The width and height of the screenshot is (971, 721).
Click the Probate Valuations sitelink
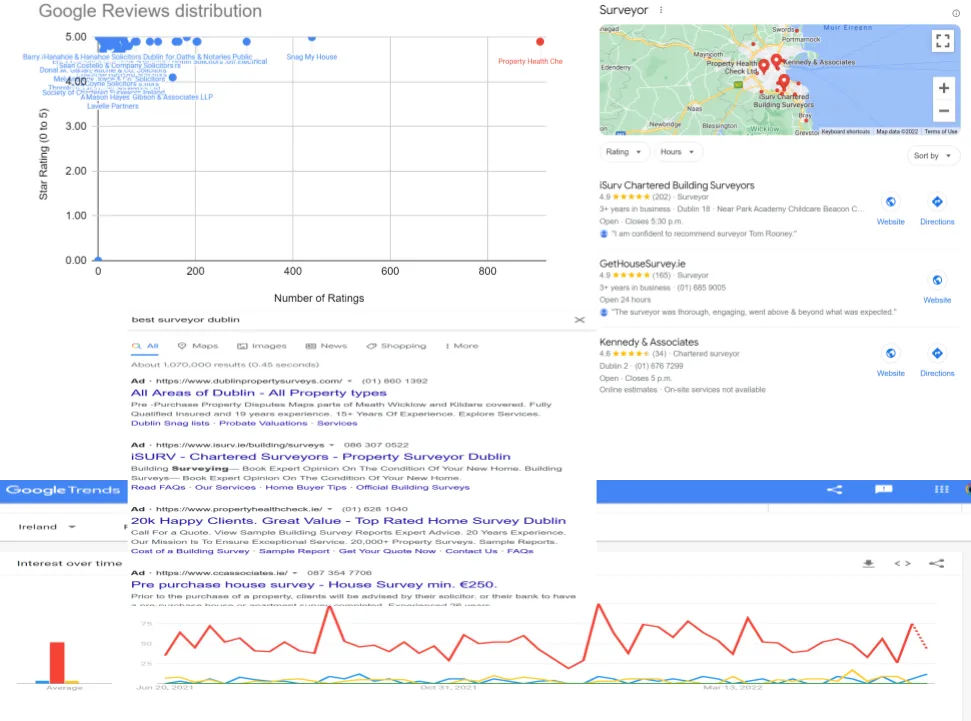(263, 423)
